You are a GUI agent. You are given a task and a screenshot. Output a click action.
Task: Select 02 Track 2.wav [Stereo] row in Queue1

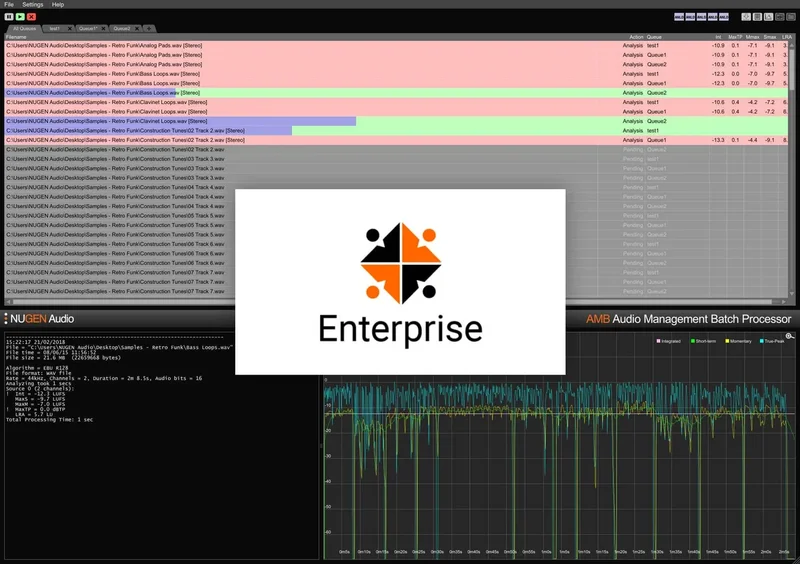pyautogui.click(x=396, y=140)
